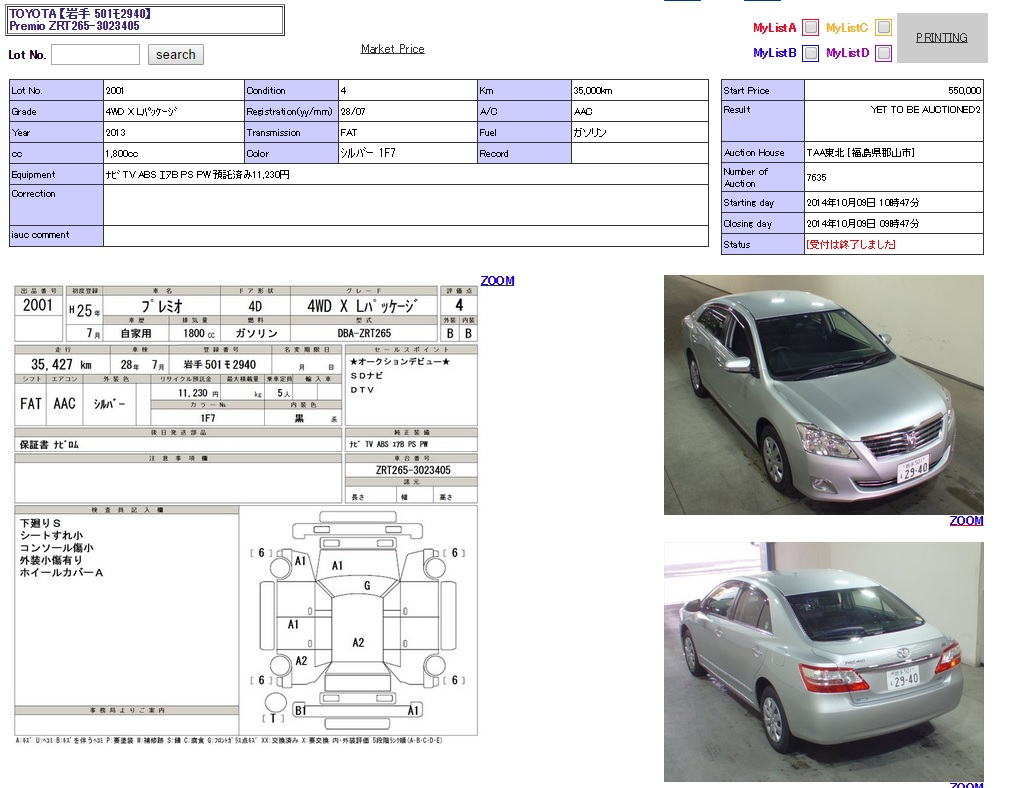The image size is (1023, 788).
Task: Click the orange MyListC label
Action: [846, 28]
